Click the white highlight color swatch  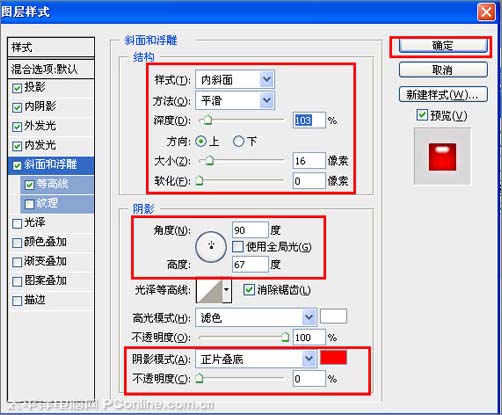(x=333, y=316)
